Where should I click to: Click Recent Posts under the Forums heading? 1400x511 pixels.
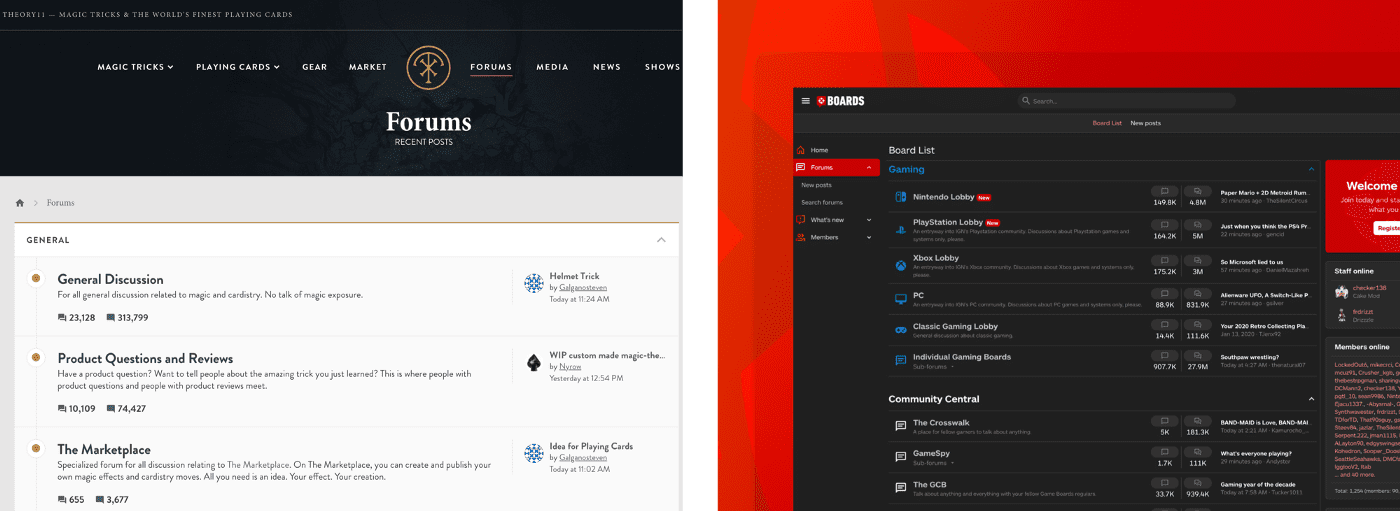[x=424, y=142]
